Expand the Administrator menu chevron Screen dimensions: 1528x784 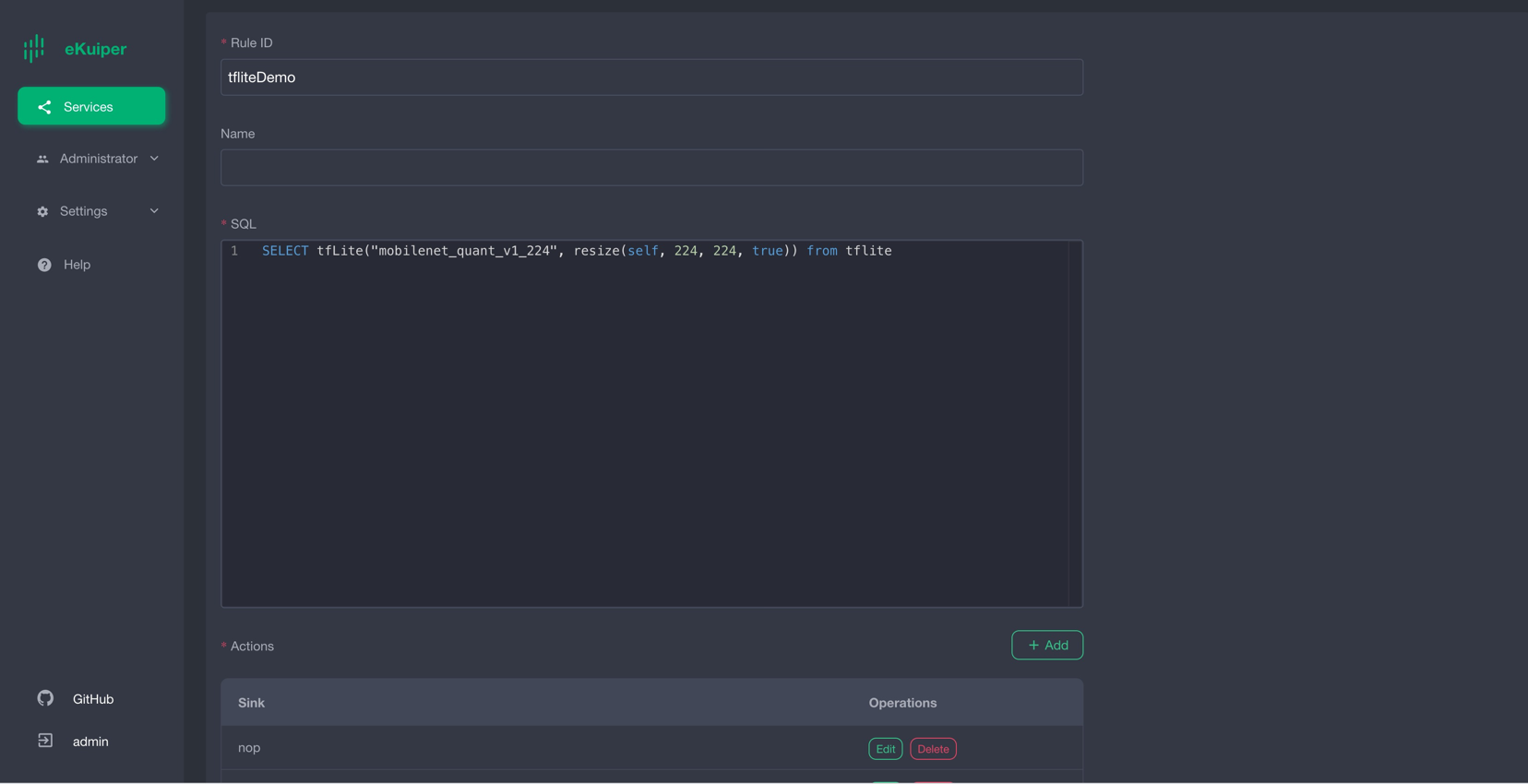(154, 159)
